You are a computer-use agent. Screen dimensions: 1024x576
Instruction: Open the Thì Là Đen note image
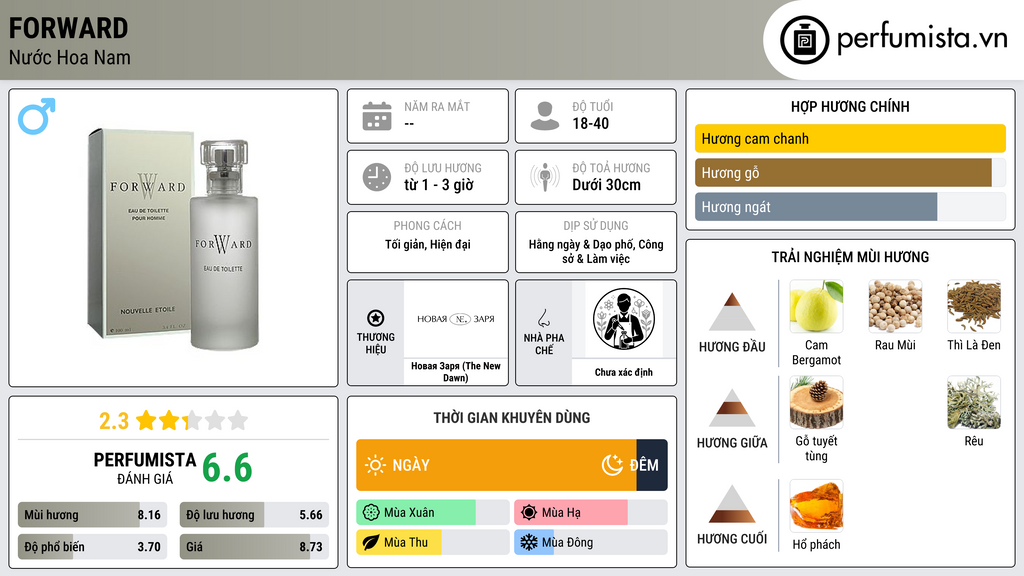pyautogui.click(x=974, y=307)
